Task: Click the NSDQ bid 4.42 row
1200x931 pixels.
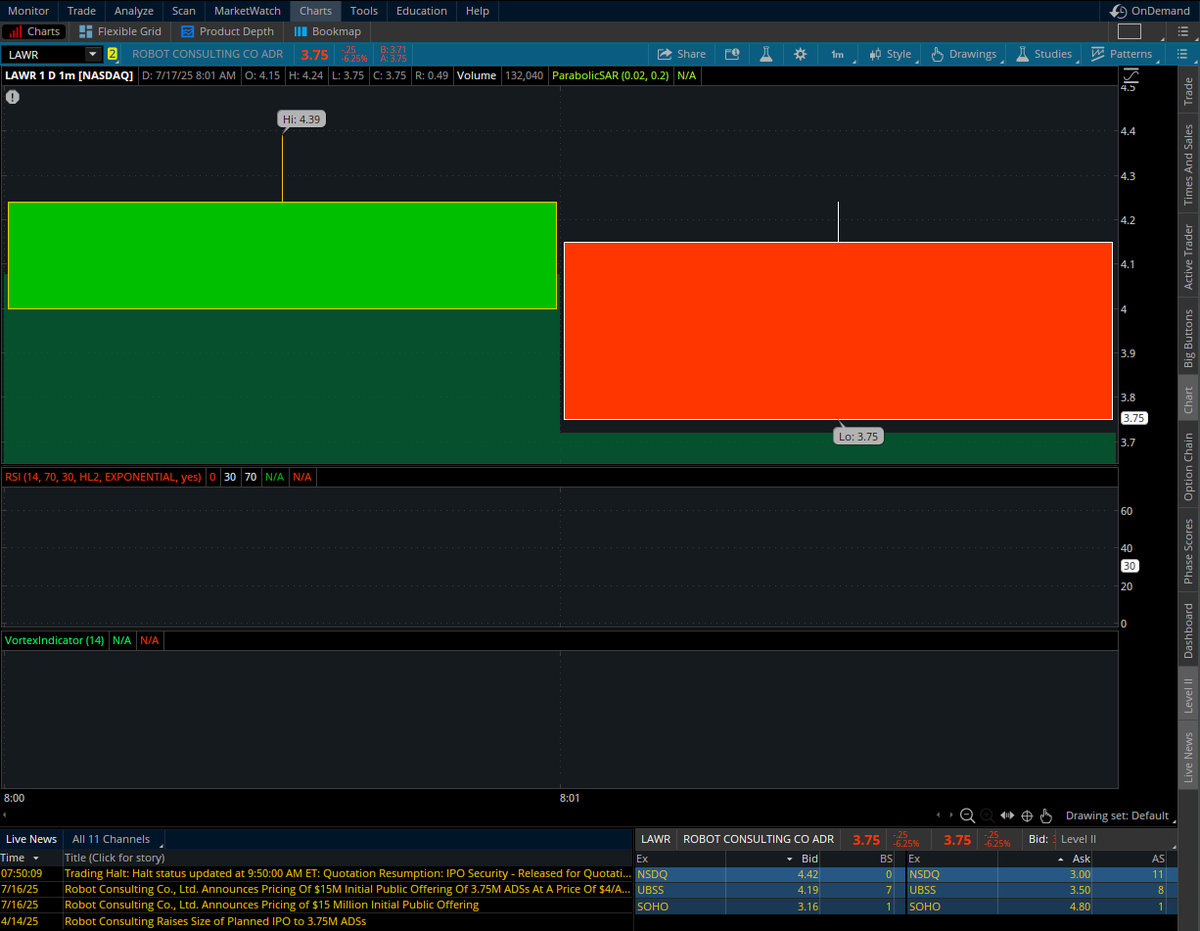Action: click(x=769, y=874)
